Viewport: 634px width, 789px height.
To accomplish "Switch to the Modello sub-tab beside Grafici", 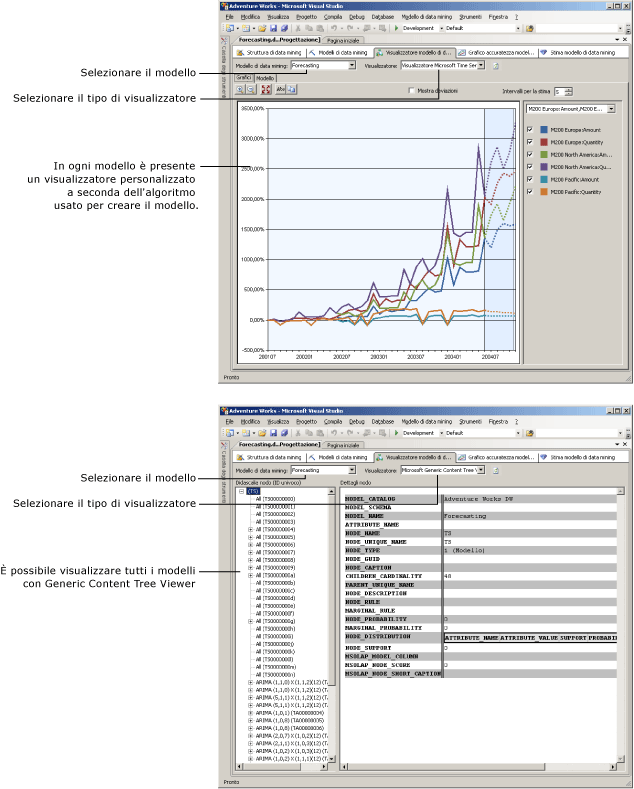I will coord(265,78).
